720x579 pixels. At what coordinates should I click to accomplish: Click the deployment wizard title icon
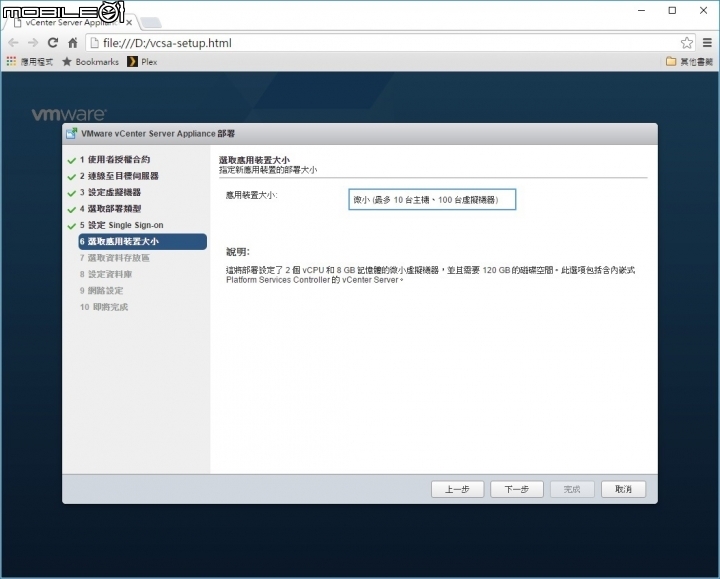click(x=71, y=134)
